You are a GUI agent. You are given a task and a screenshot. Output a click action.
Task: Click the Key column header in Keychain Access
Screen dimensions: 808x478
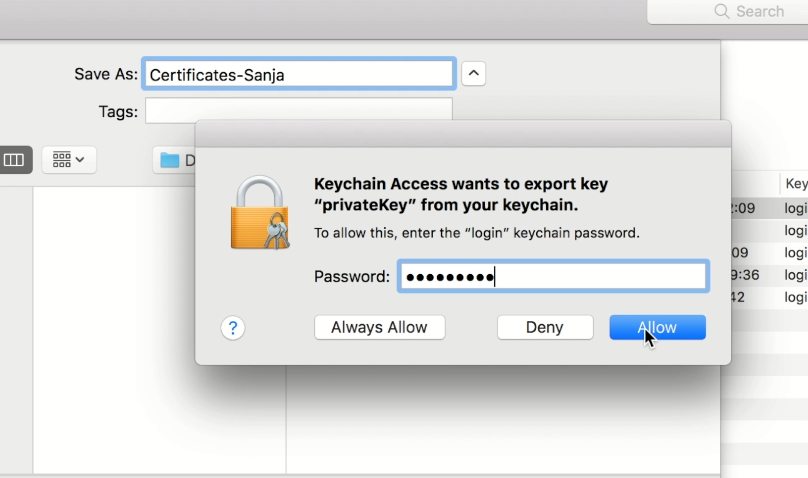(x=794, y=183)
